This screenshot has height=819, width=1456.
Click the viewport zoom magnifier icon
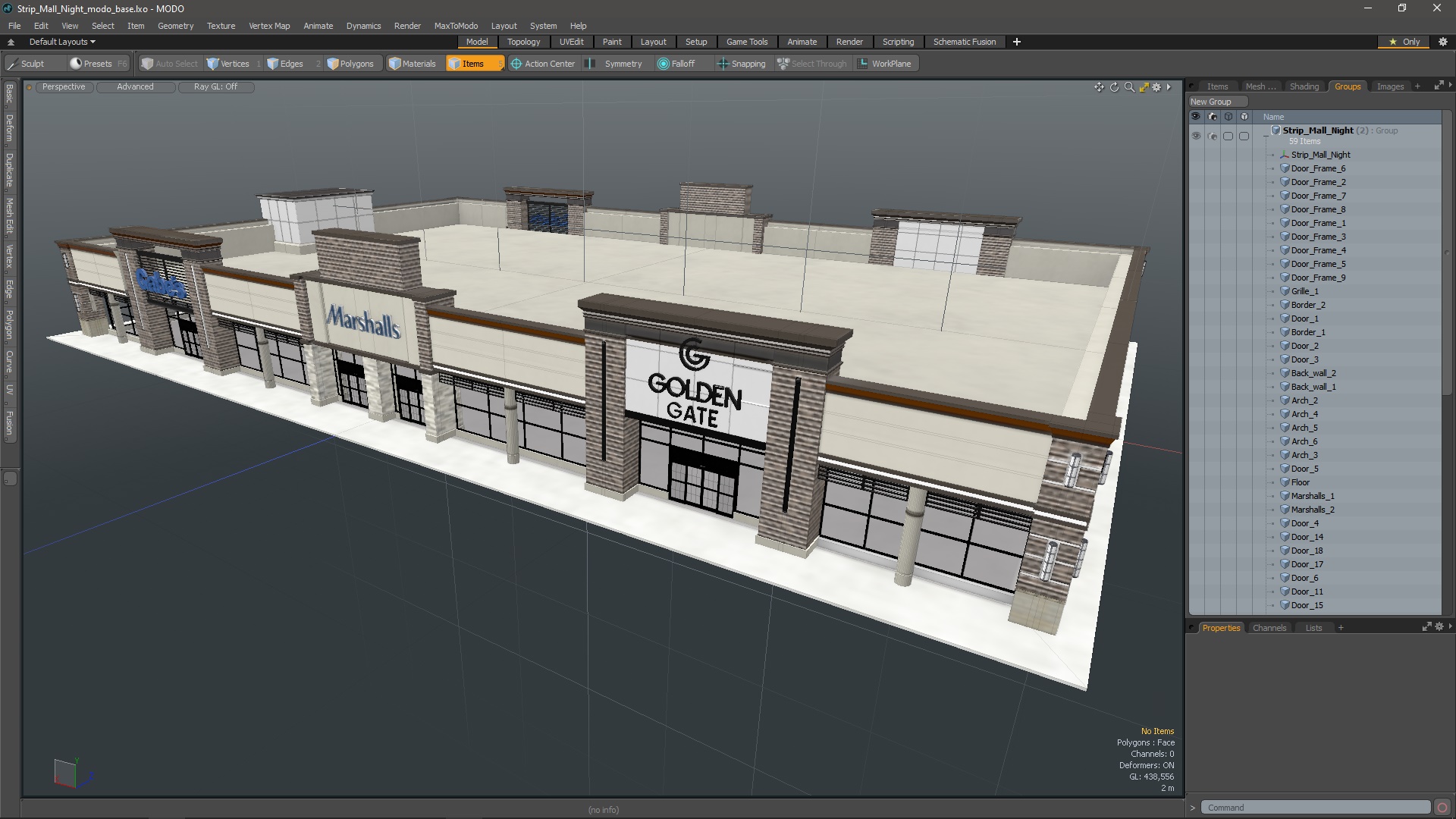1129,87
